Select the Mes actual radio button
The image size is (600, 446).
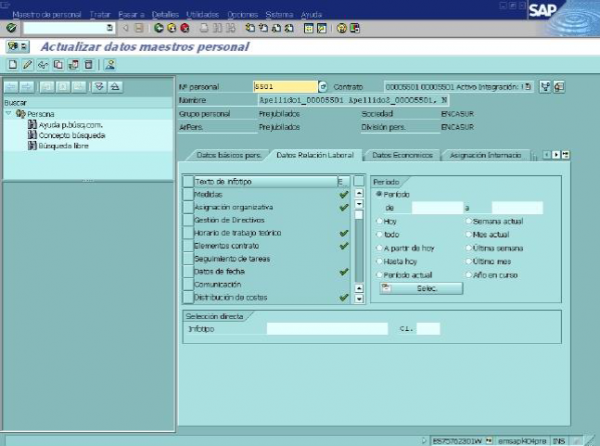468,234
